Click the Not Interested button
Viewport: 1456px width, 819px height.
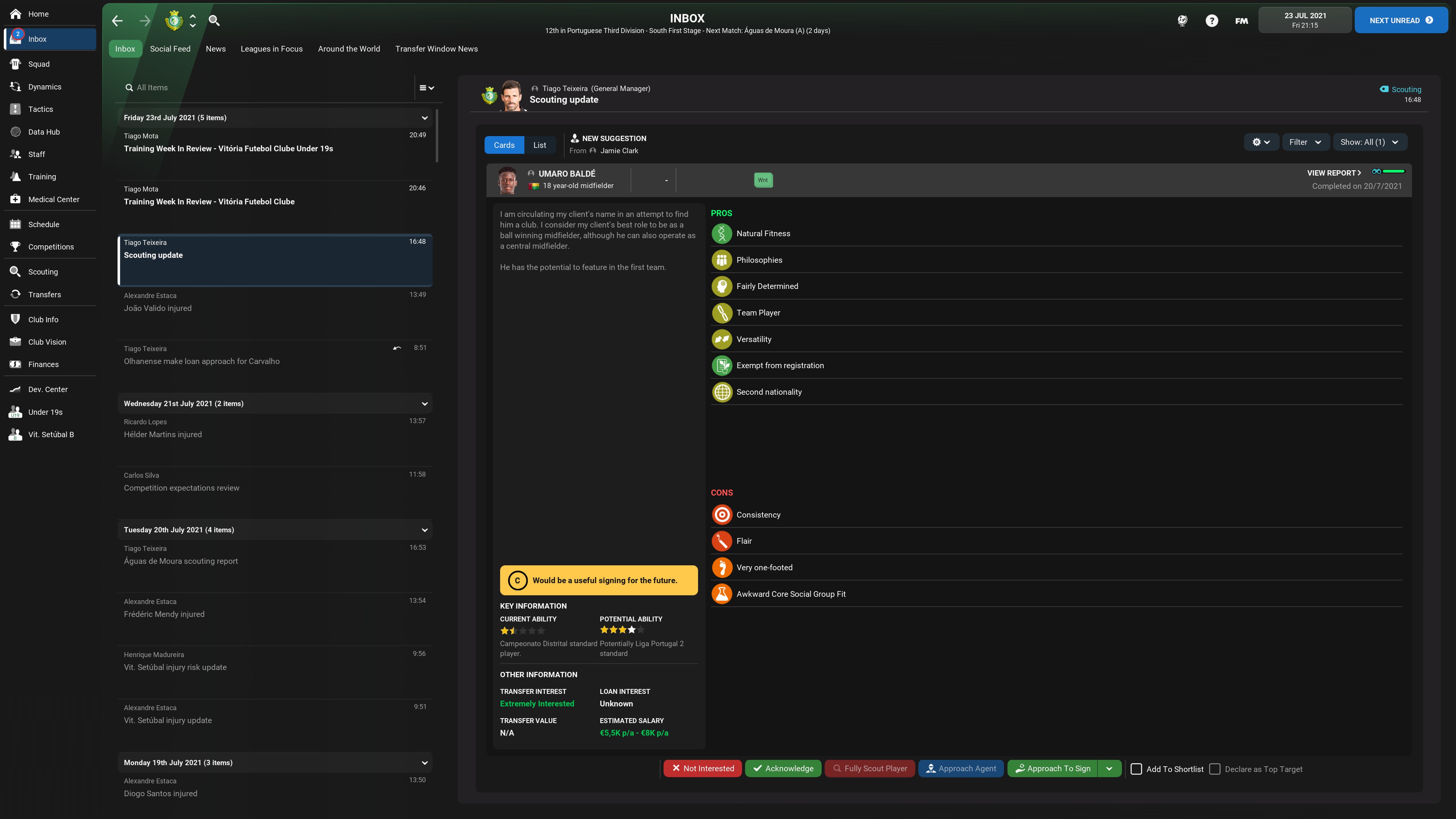click(x=702, y=768)
